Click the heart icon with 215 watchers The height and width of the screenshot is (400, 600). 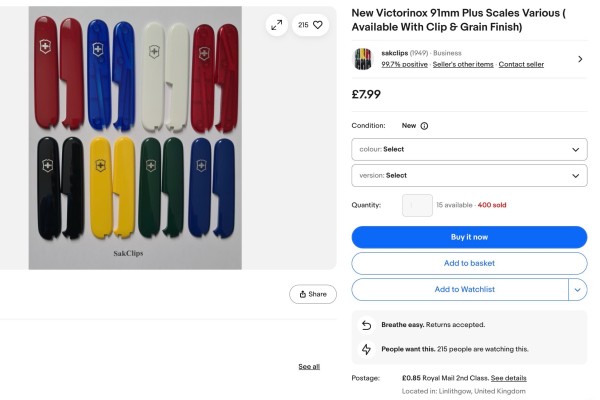310,25
